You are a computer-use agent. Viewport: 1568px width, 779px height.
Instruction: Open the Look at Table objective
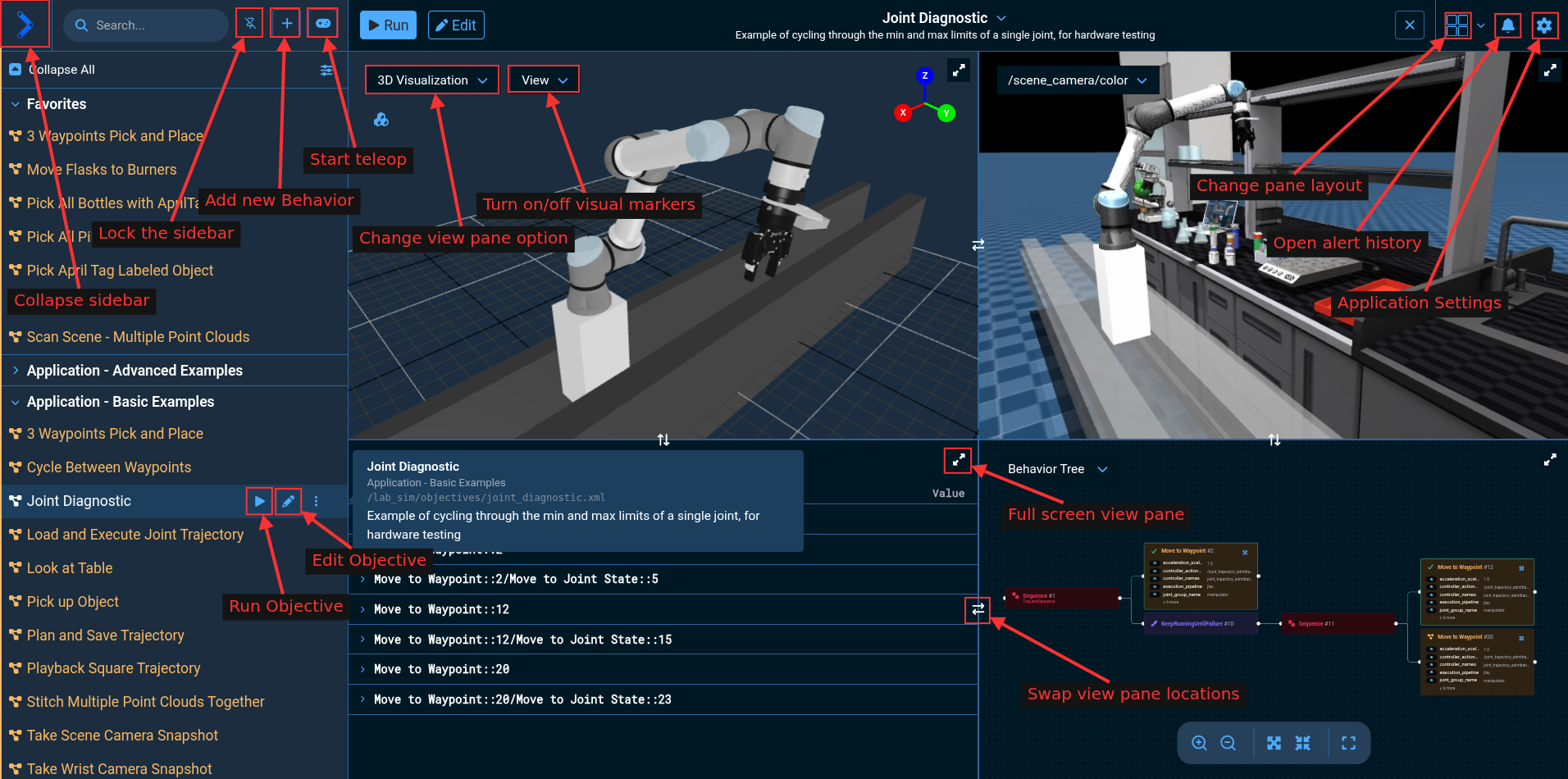click(70, 568)
